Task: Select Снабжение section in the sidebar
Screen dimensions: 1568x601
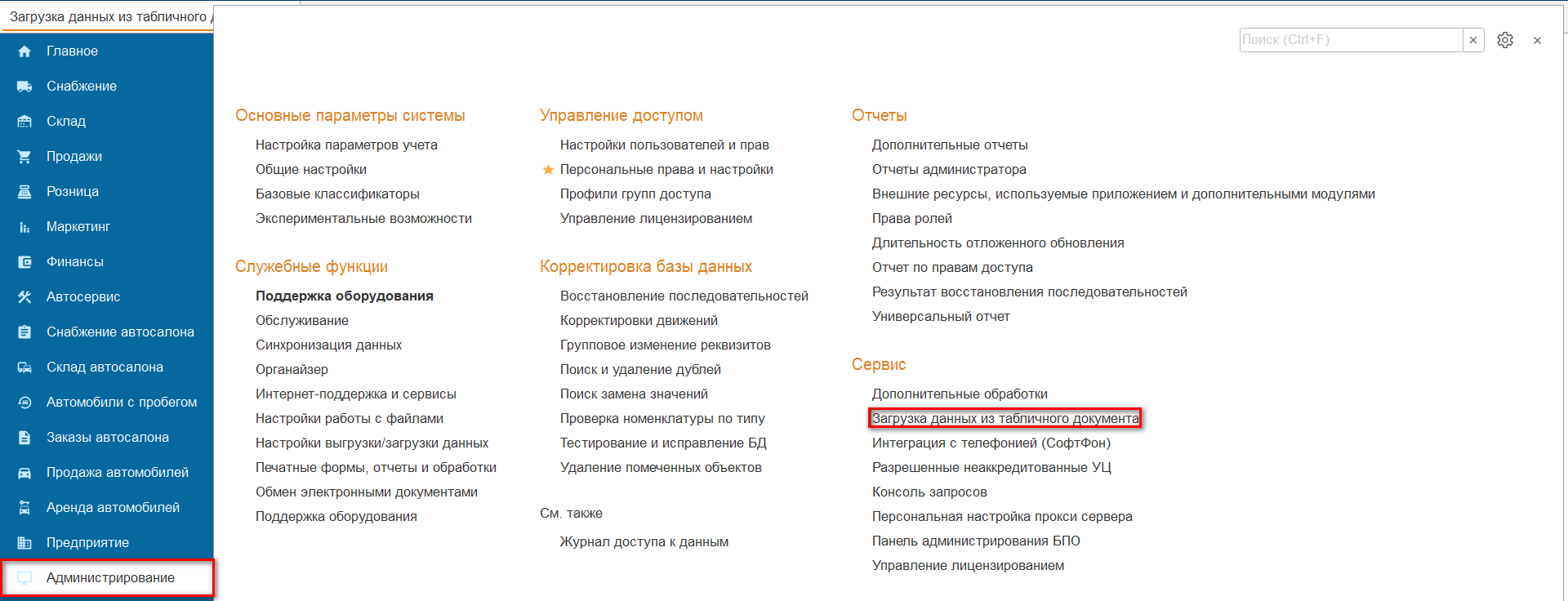Action: (82, 87)
